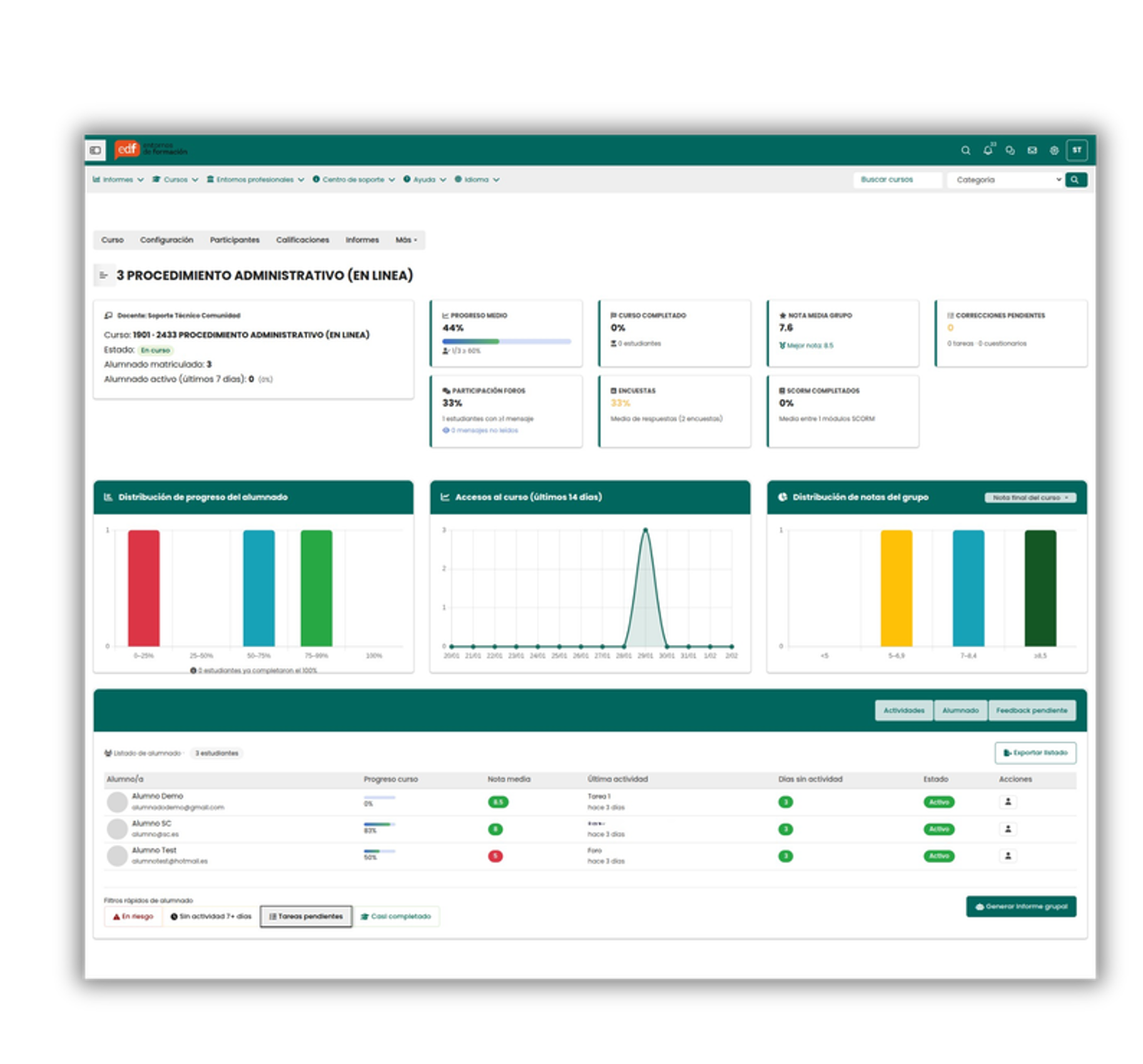This screenshot has height=1064, width=1143.
Task: Open the Alumno Demo name link
Action: [158, 796]
